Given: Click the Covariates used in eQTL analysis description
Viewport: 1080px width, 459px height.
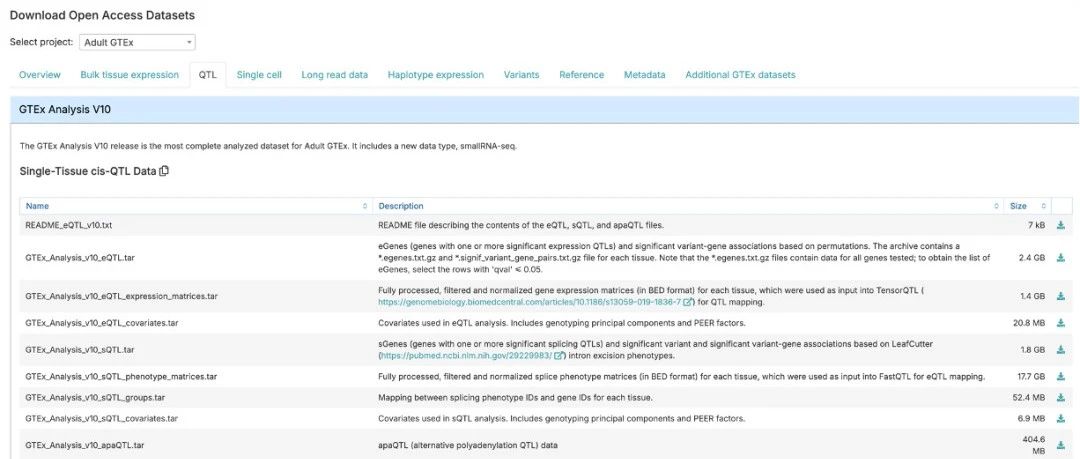Looking at the screenshot, I should tap(561, 323).
